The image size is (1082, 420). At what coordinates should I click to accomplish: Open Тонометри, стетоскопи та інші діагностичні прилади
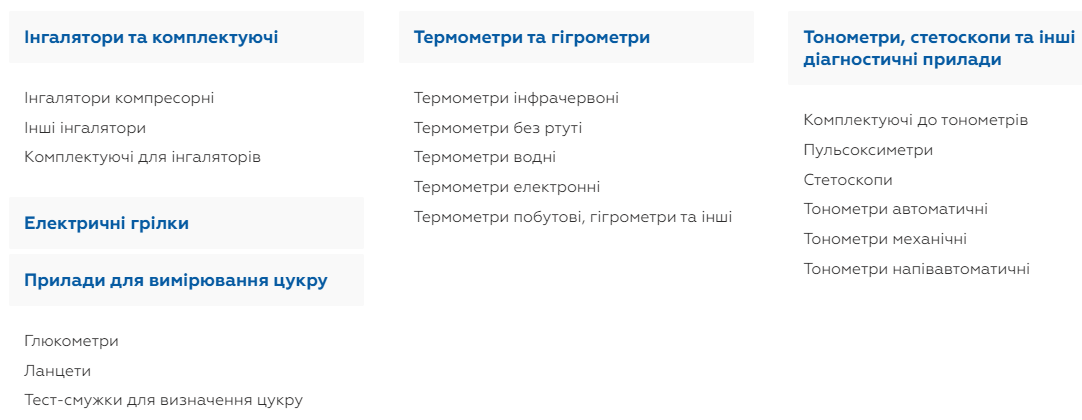tap(938, 48)
